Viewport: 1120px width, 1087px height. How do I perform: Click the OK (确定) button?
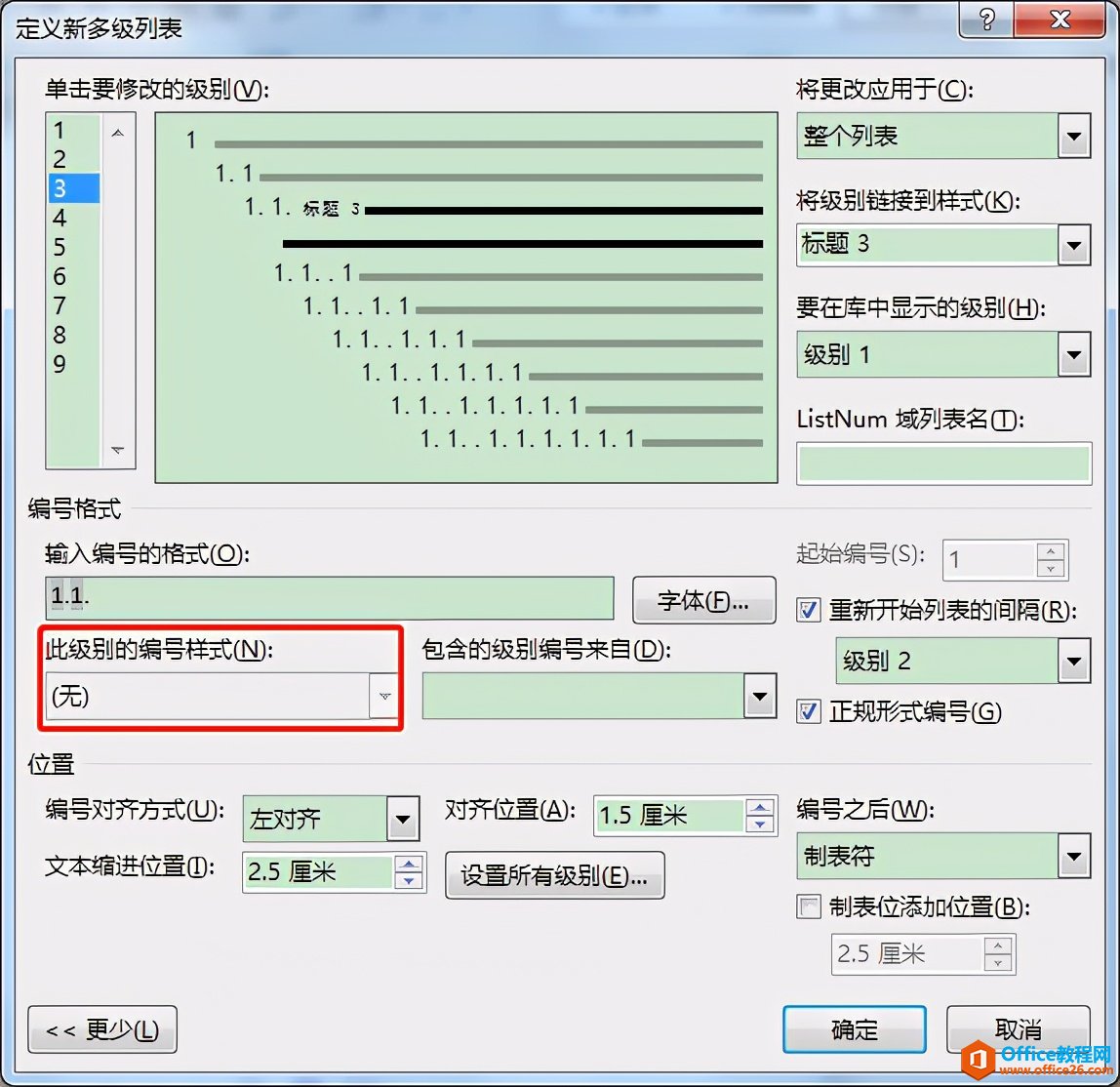855,1029
